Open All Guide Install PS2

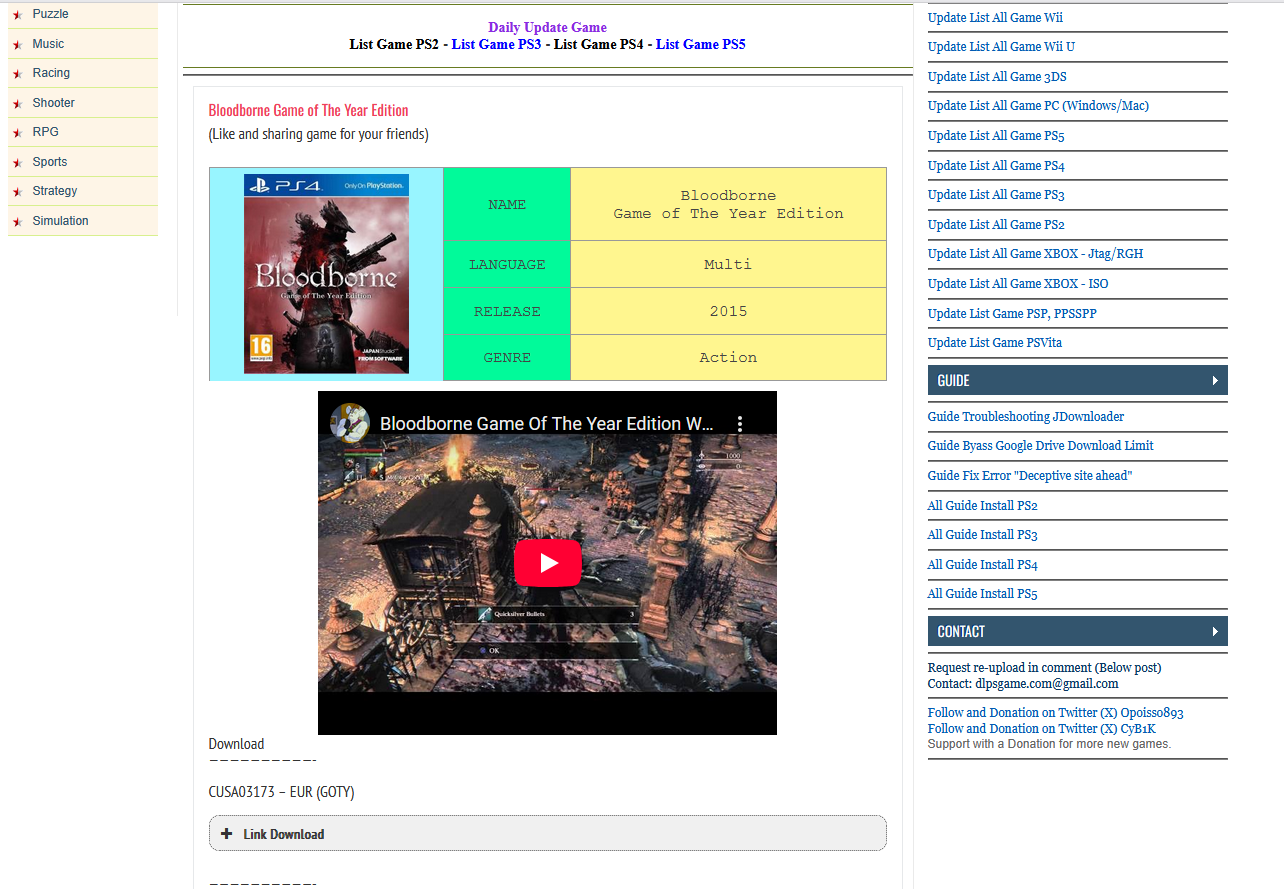pos(982,505)
